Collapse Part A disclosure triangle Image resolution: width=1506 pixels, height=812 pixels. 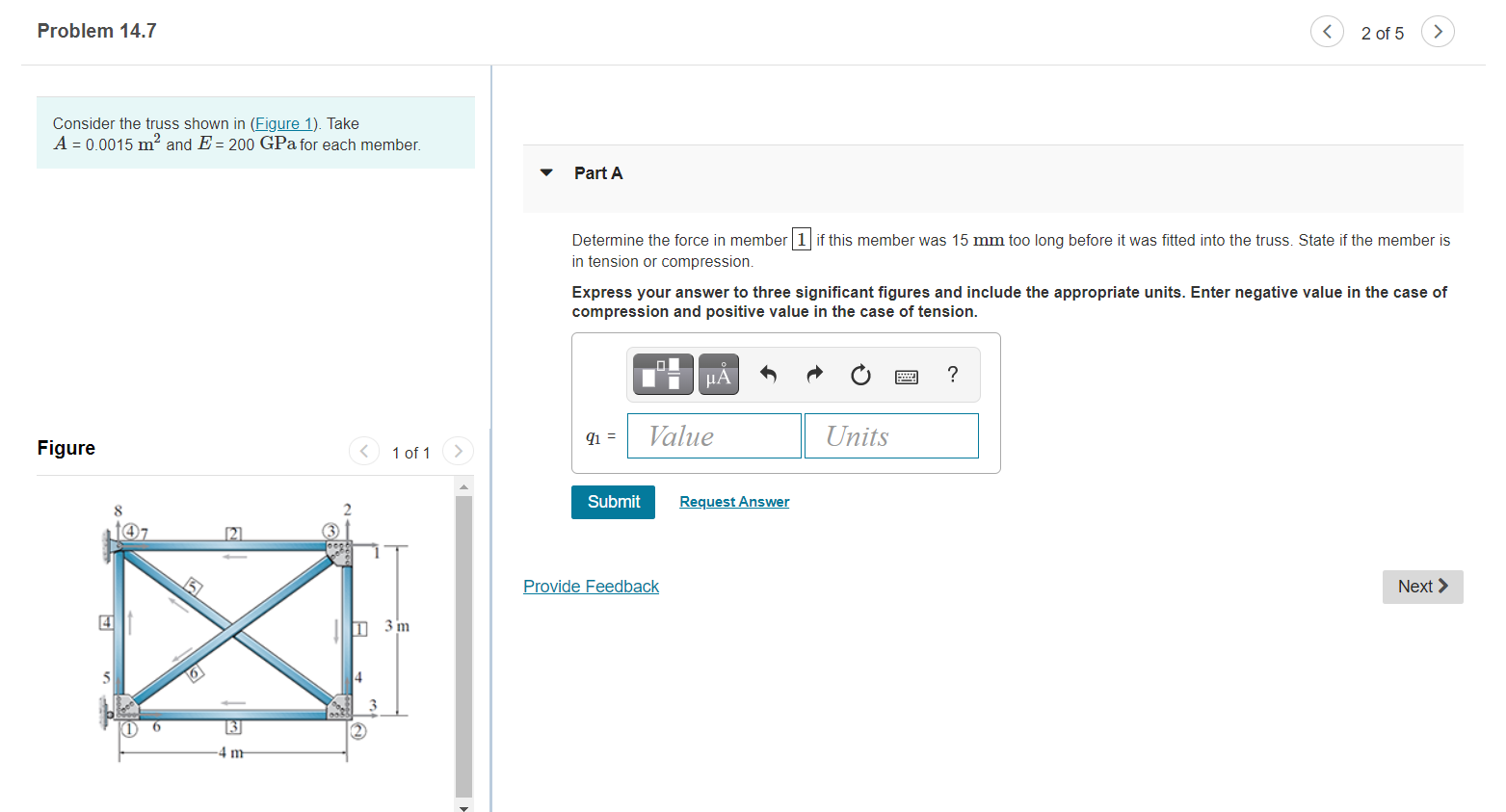[546, 173]
